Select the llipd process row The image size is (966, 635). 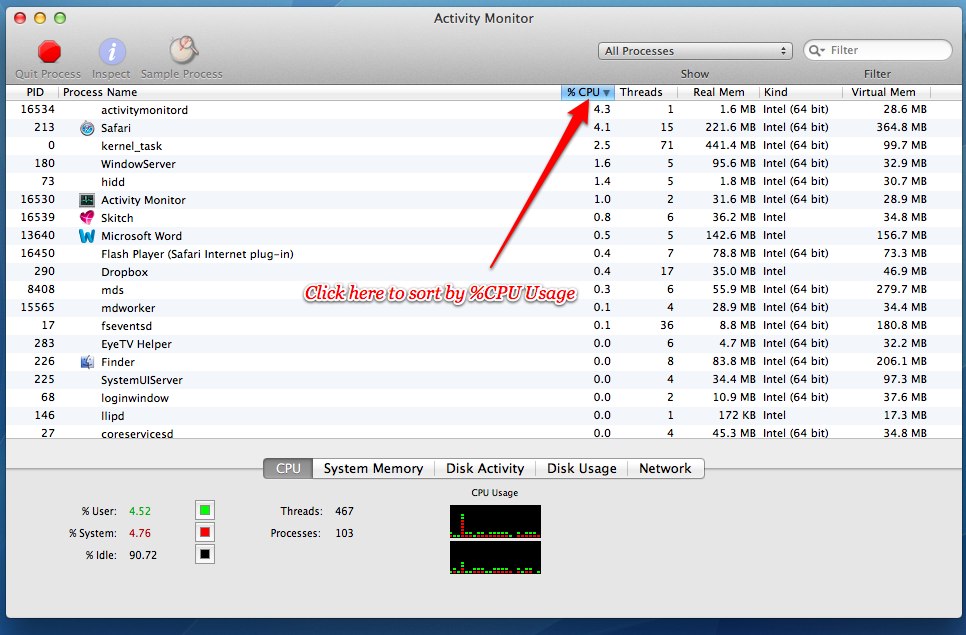[483, 416]
